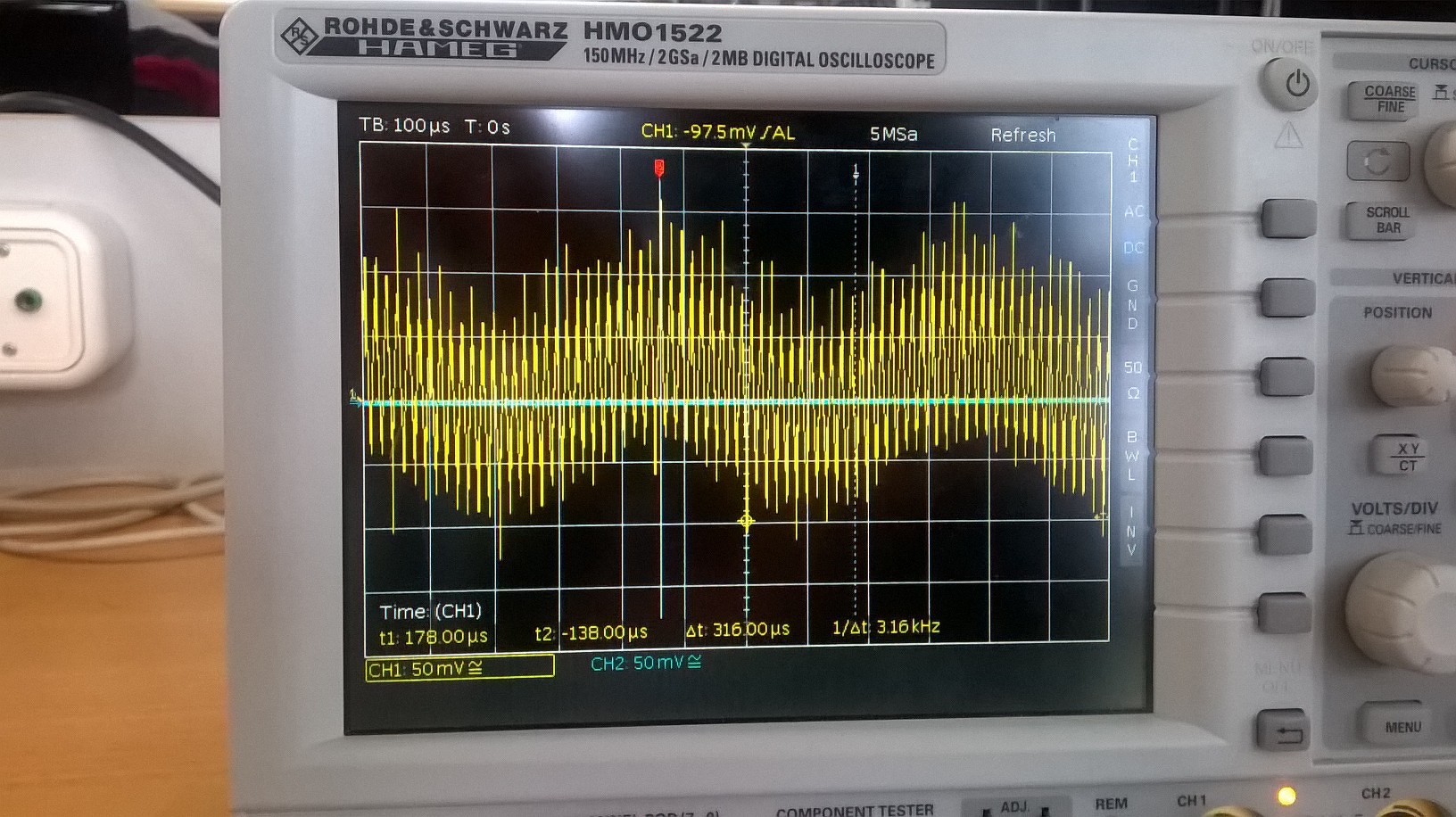The height and width of the screenshot is (817, 1456).
Task: Click the soft key beside GND
Action: [1287, 298]
